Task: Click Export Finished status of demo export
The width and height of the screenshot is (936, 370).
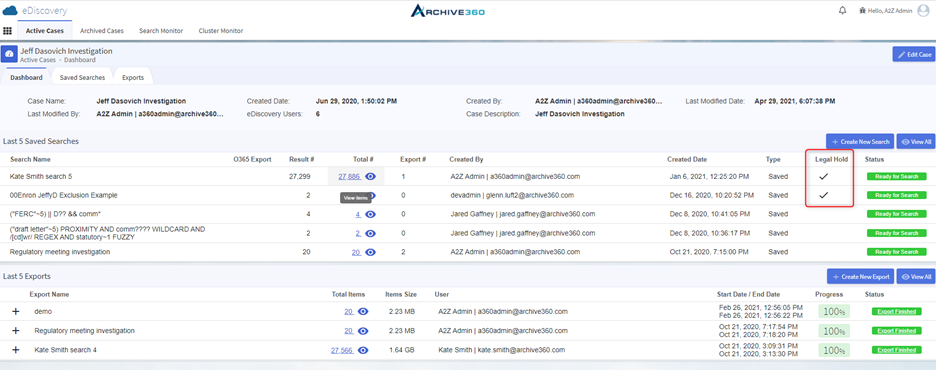Action: (x=896, y=312)
